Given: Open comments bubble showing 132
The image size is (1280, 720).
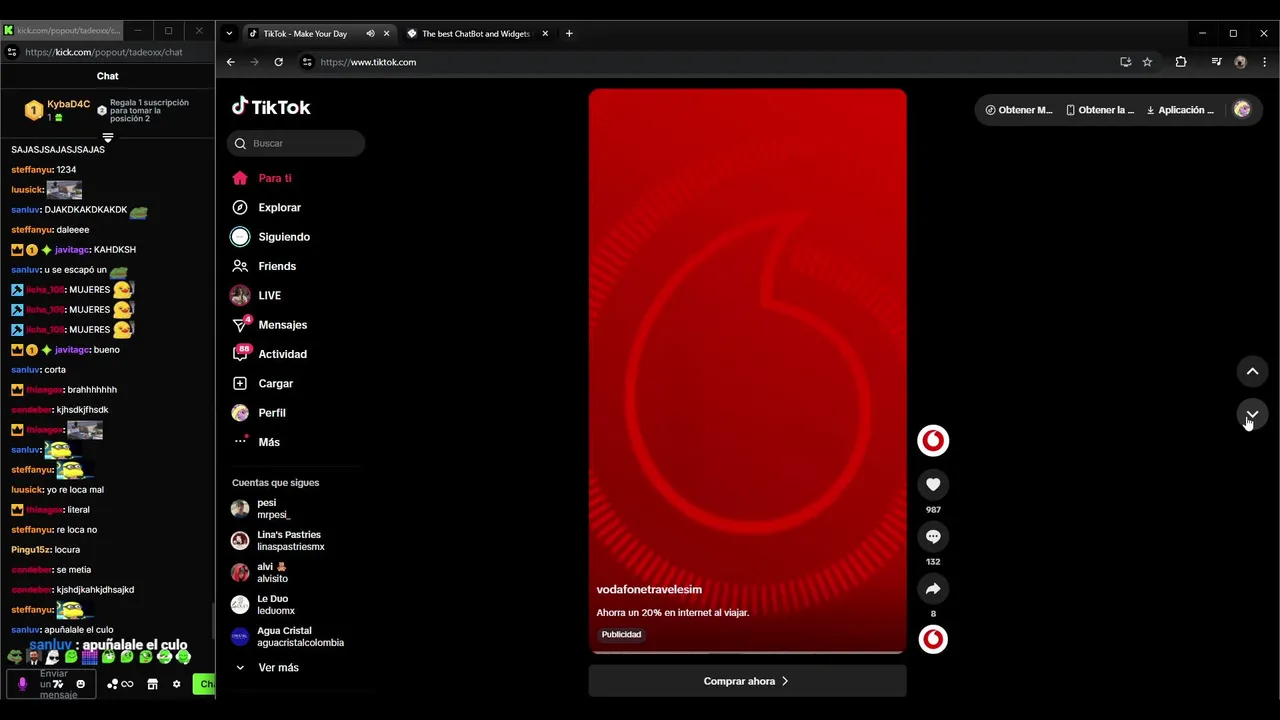Looking at the screenshot, I should coord(933,537).
